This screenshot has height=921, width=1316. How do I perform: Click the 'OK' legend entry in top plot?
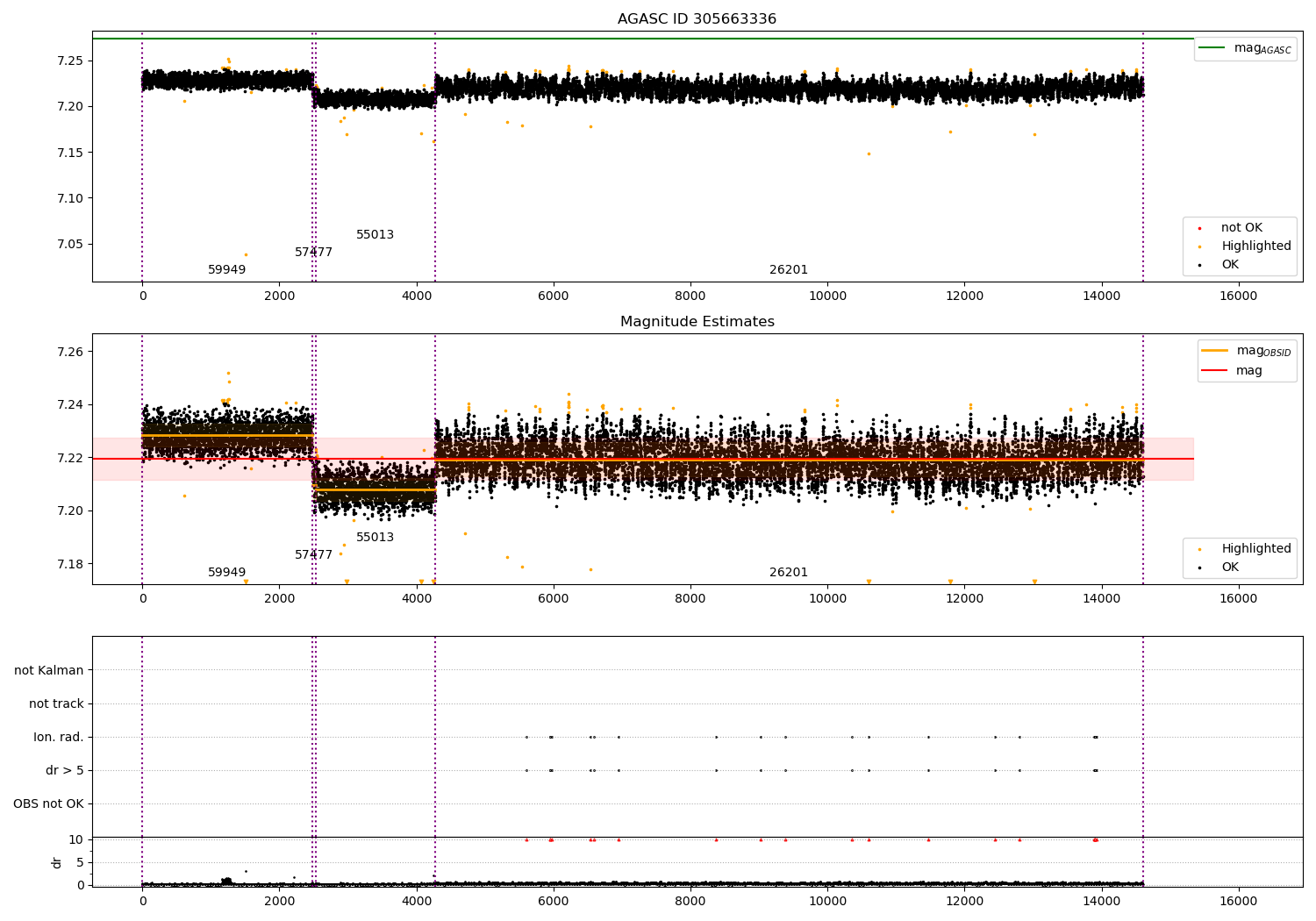click(1230, 265)
